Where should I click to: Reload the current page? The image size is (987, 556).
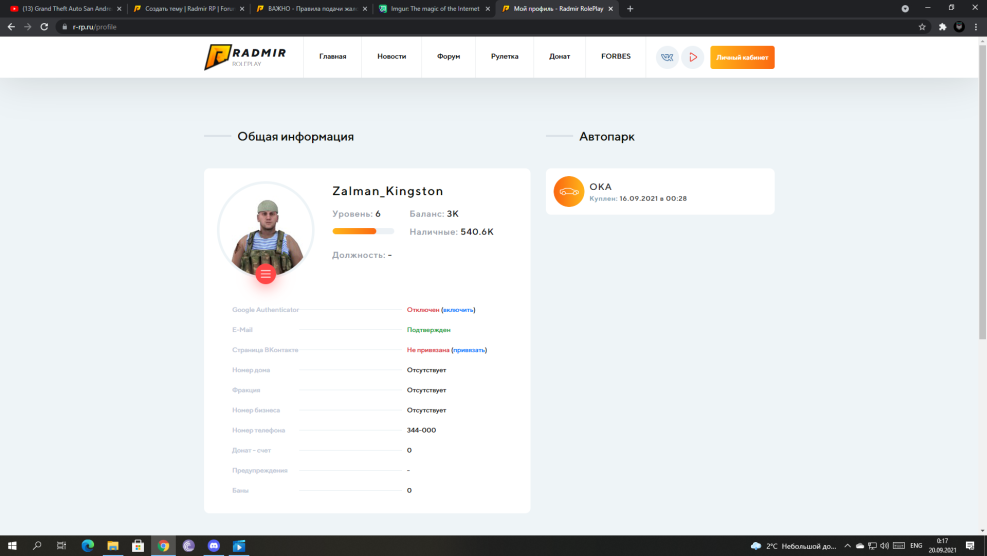coord(44,27)
